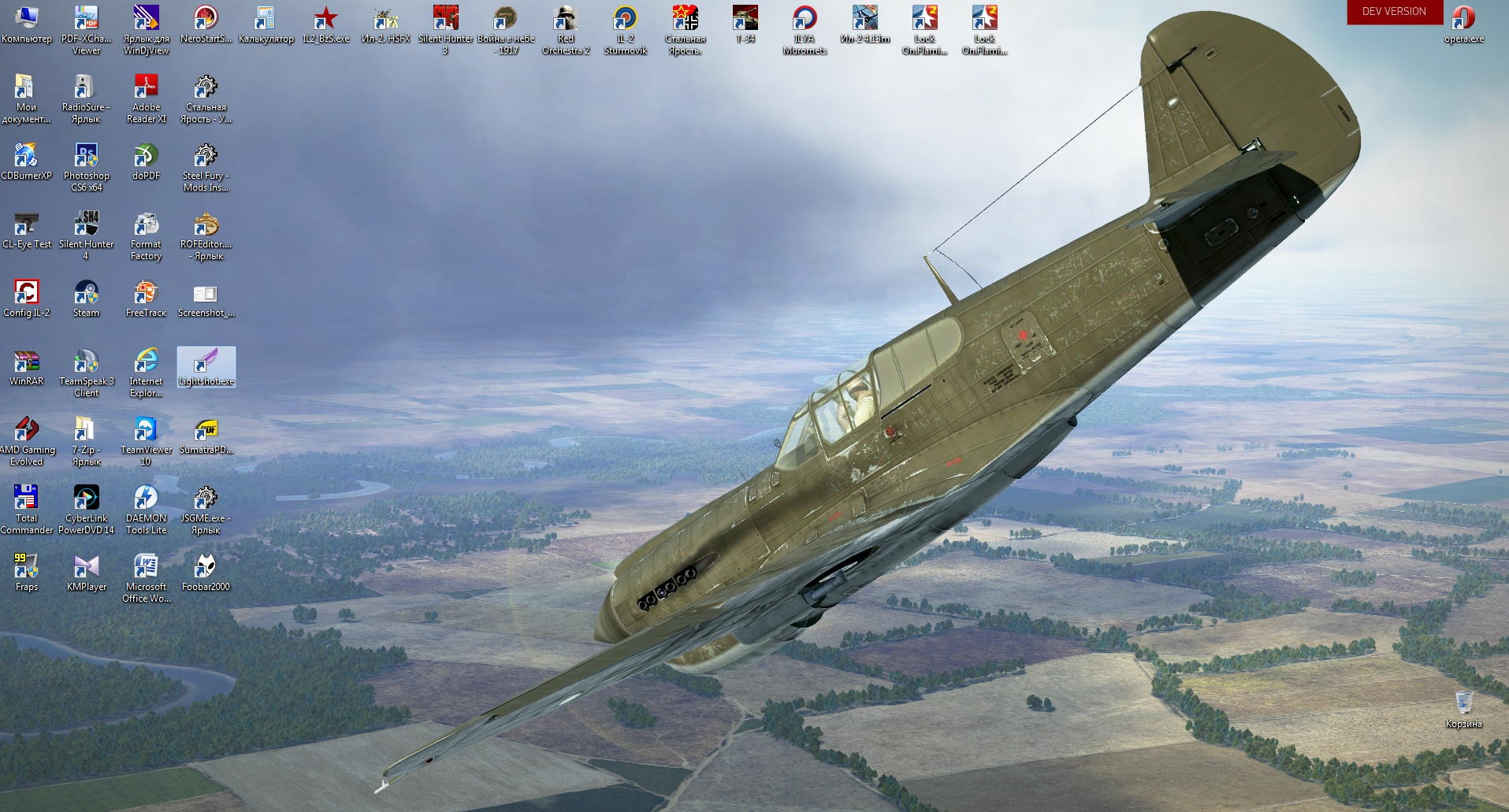Screen dimensions: 1509x812
Task: Select the highlighted Lightshot.exe icon
Action: (x=206, y=366)
